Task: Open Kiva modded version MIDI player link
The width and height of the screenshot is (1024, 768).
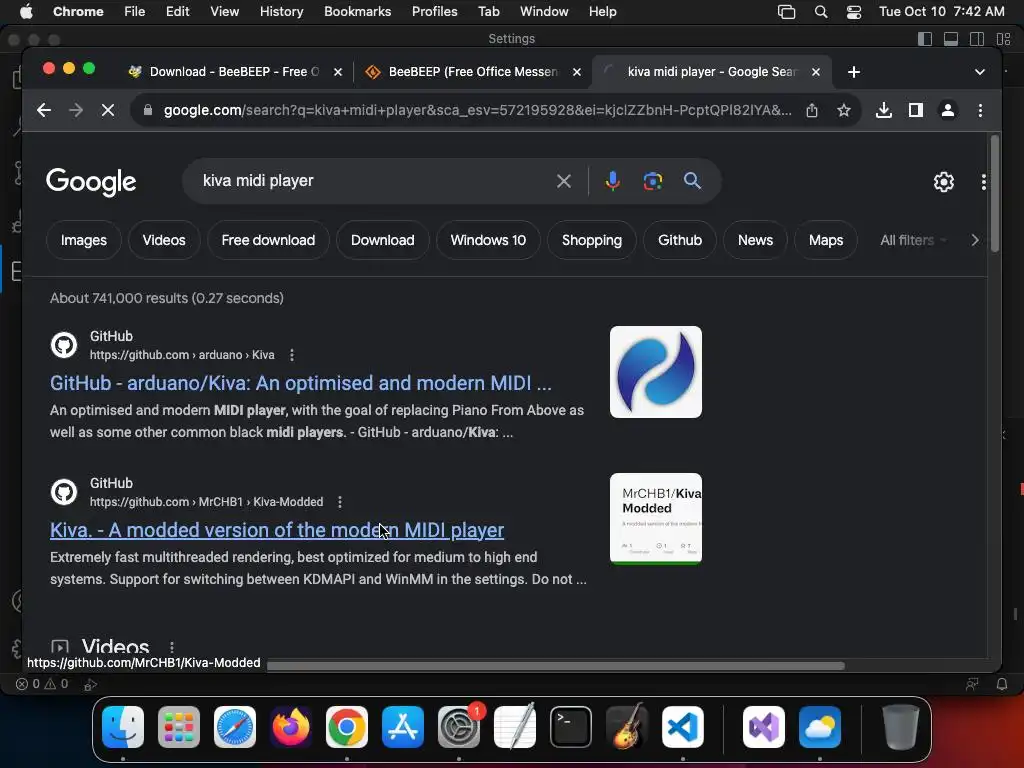Action: tap(277, 530)
